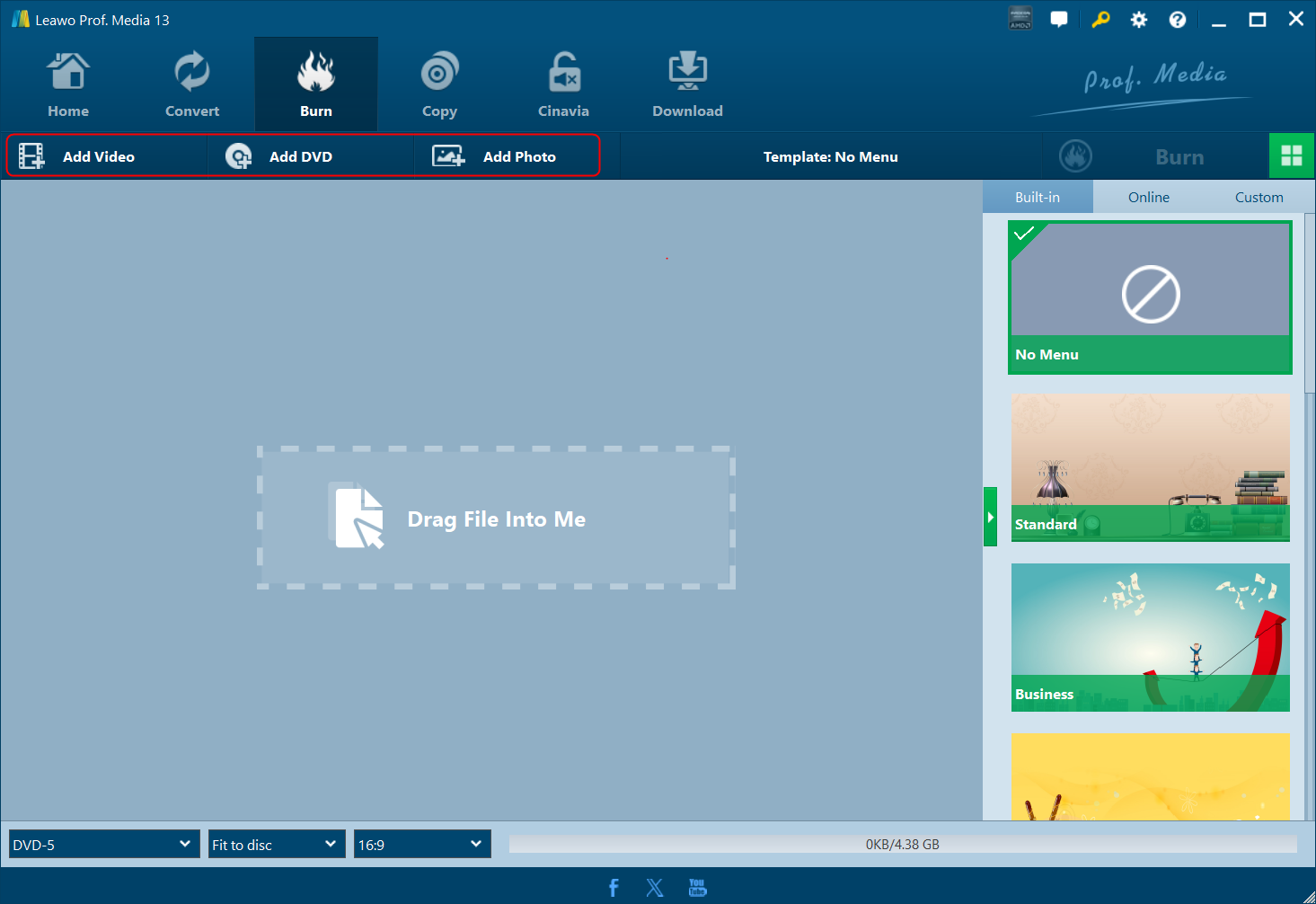Screen dimensions: 1316x904
Task: Open the 16:9 aspect ratio dropdown
Action: click(x=422, y=844)
